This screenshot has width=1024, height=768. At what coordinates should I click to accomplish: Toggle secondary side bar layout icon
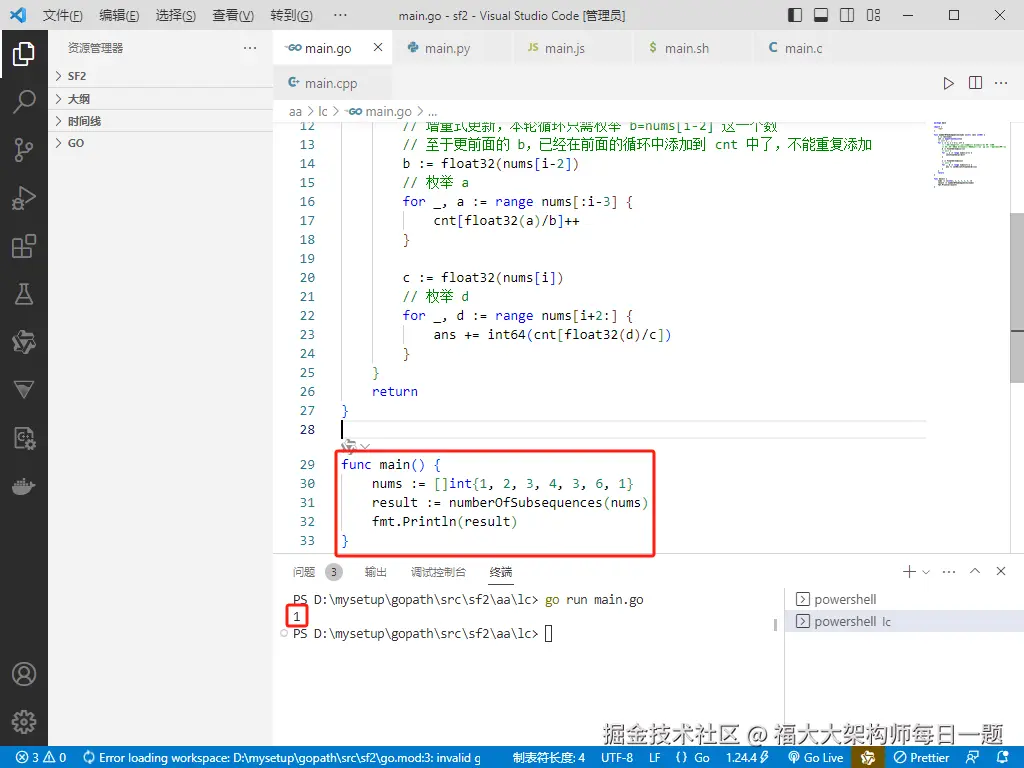847,15
